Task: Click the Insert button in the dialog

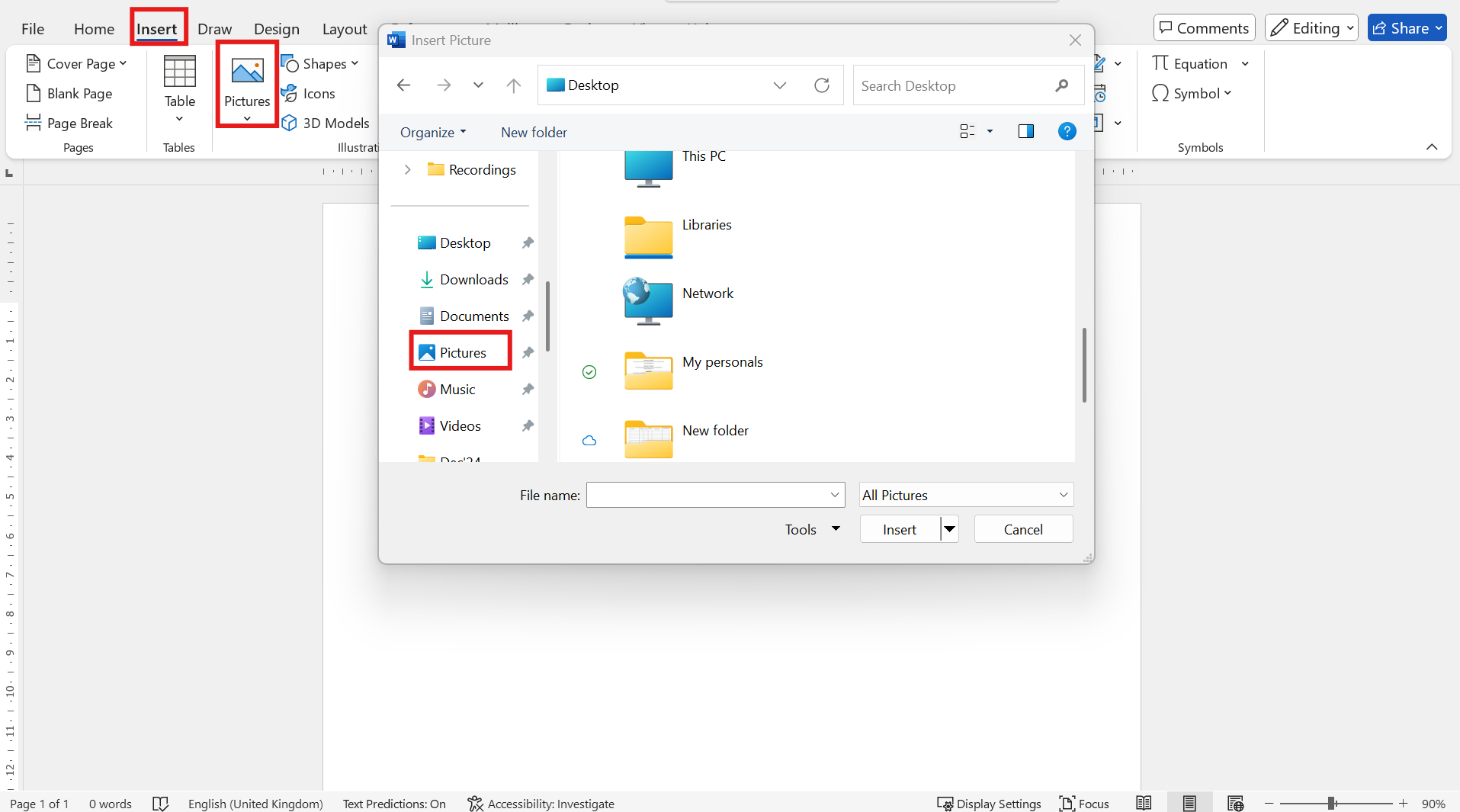Action: (900, 529)
